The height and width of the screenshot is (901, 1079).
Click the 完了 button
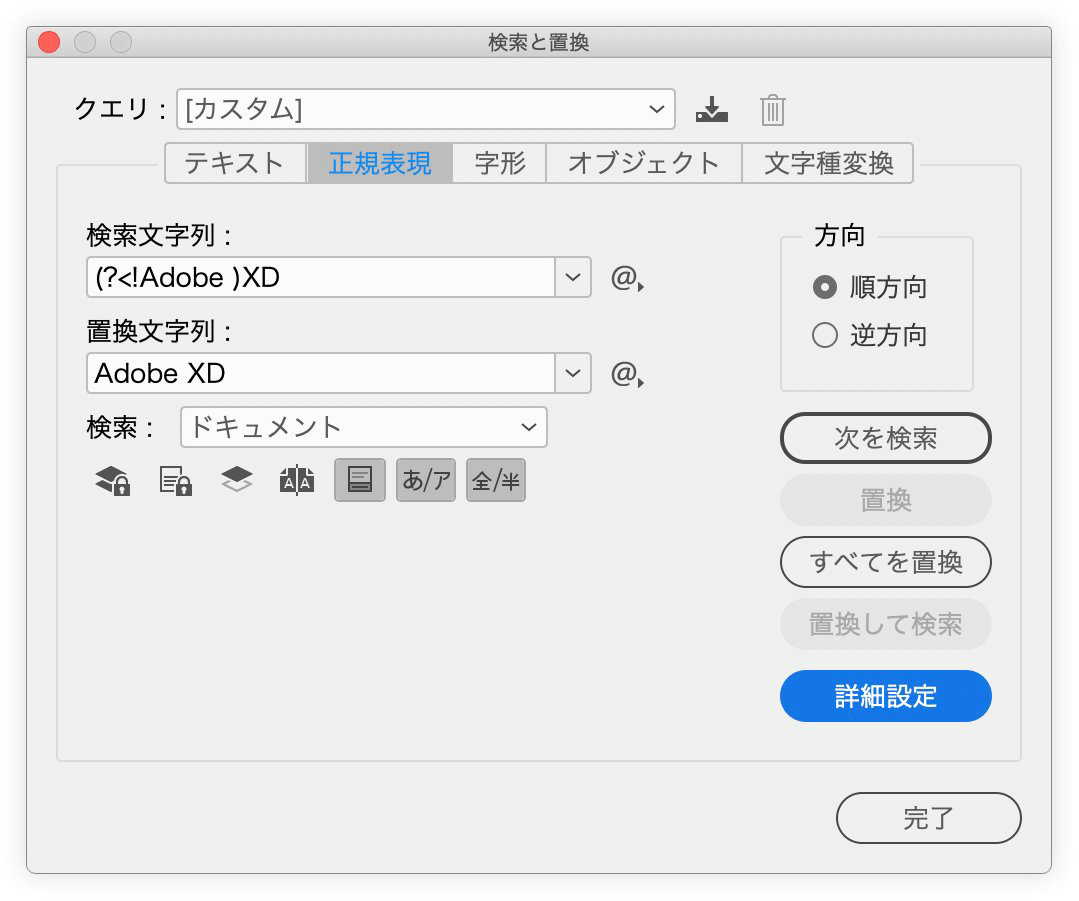[x=928, y=818]
